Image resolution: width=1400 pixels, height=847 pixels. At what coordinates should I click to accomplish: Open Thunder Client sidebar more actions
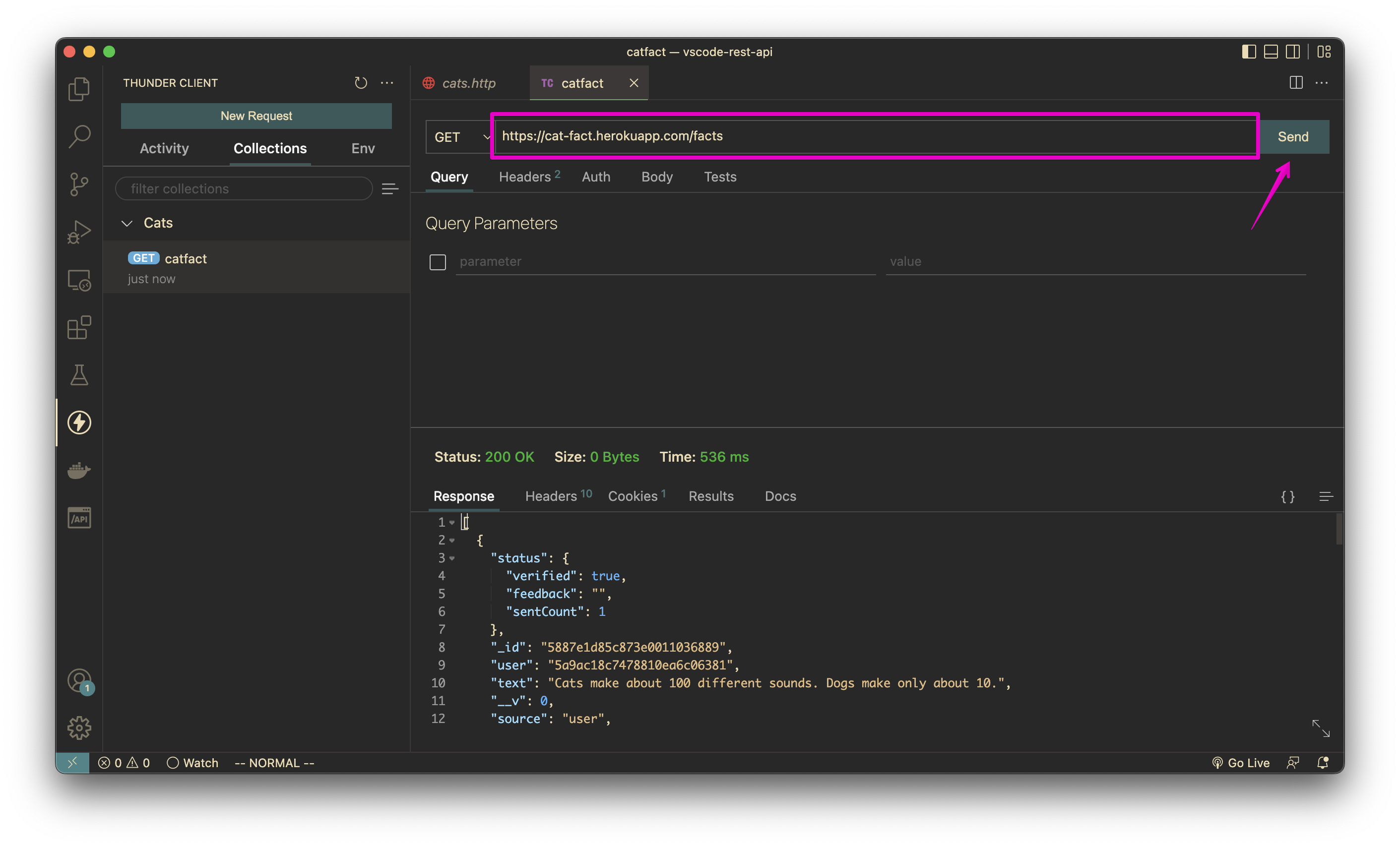pyautogui.click(x=387, y=83)
